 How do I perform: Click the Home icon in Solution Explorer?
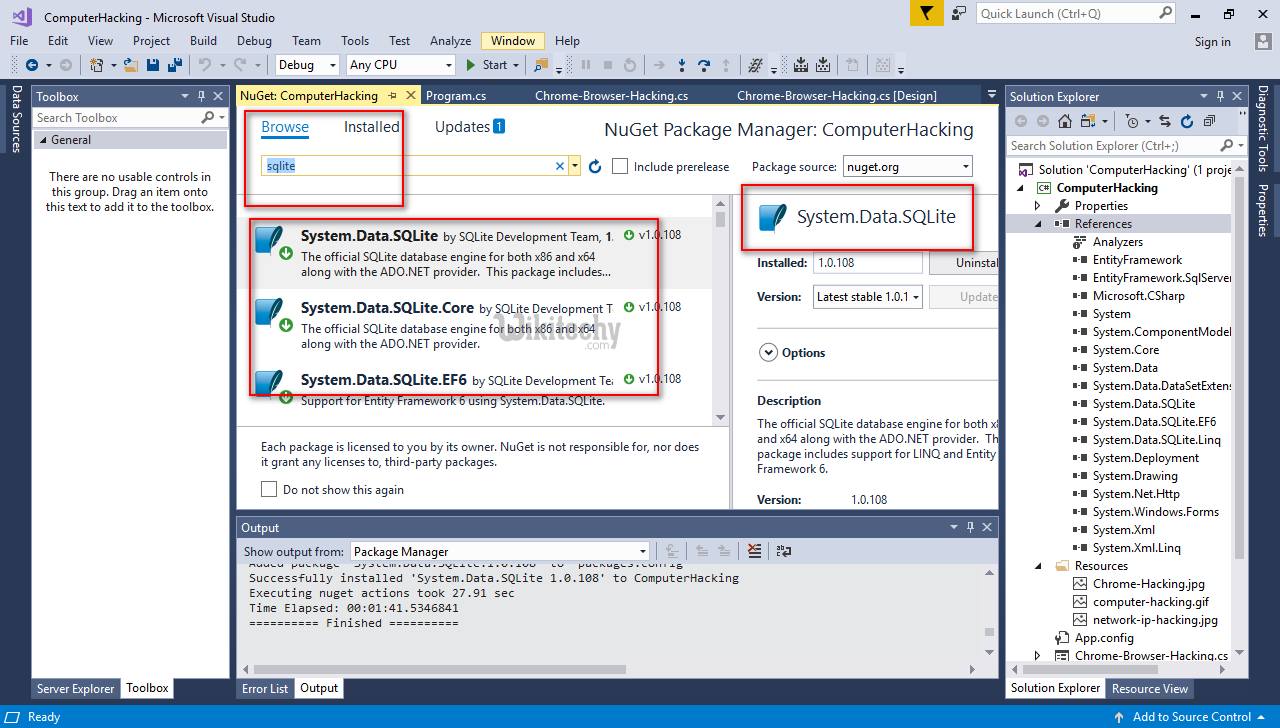pos(1065,121)
